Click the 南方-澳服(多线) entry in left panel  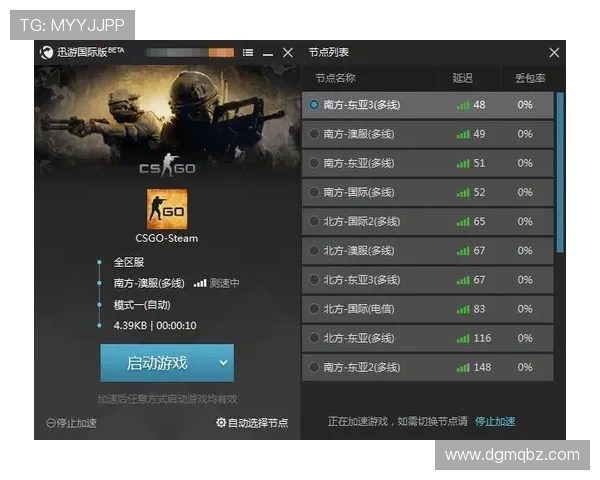pos(149,283)
